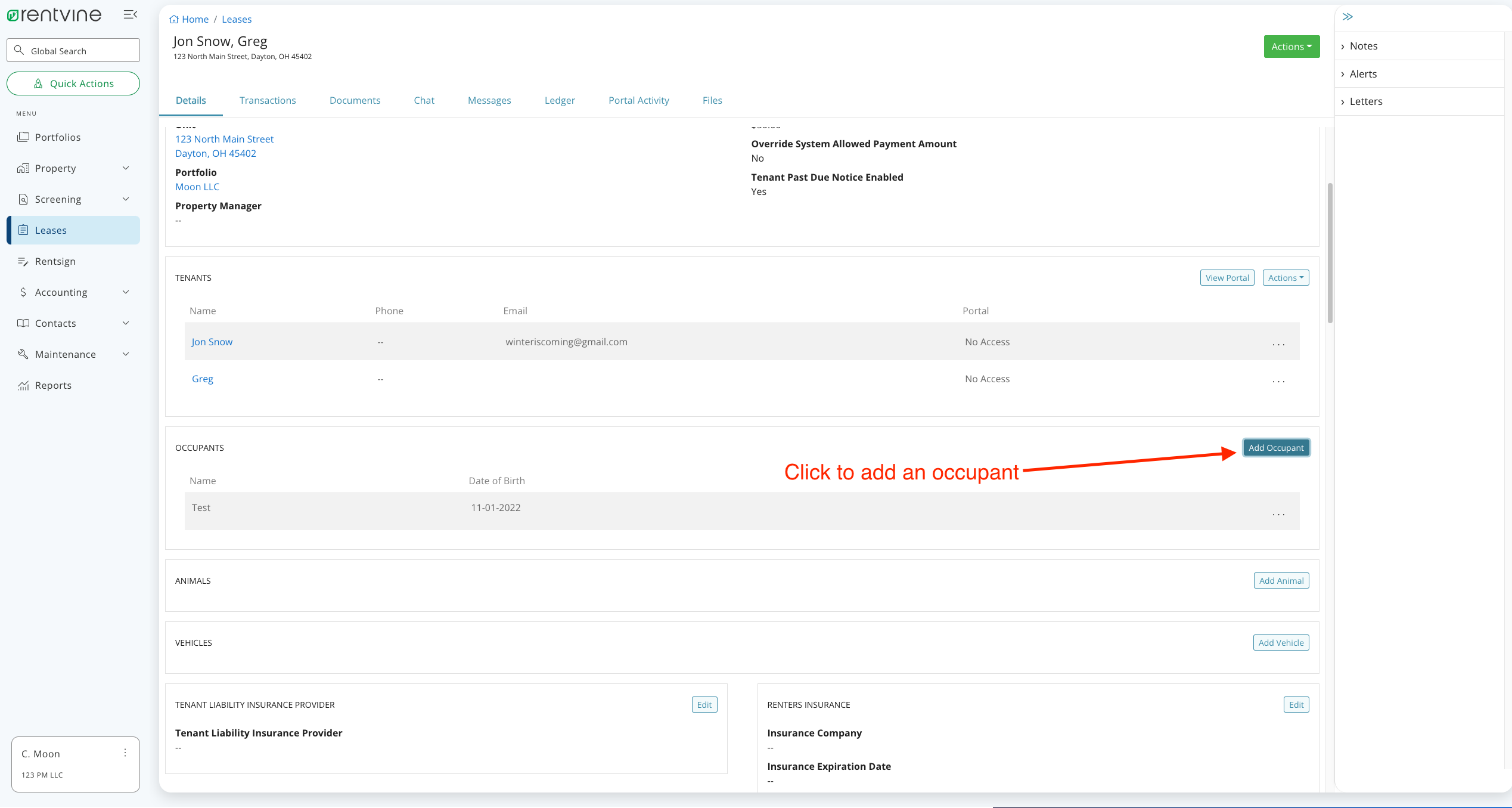Open the Moon LLC portfolio link
This screenshot has width=1512, height=808.
197,187
